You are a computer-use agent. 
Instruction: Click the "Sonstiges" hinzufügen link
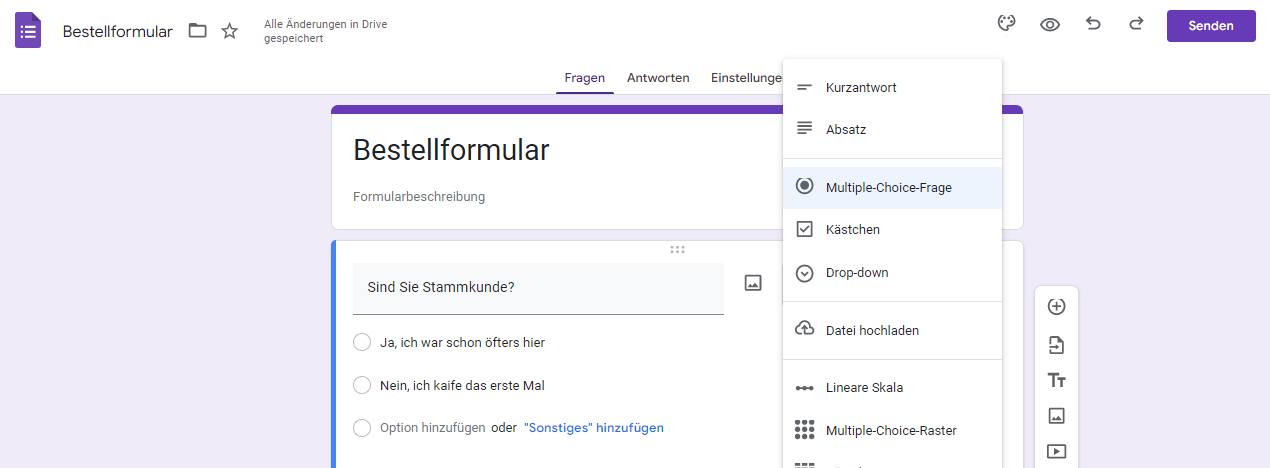[x=593, y=428]
